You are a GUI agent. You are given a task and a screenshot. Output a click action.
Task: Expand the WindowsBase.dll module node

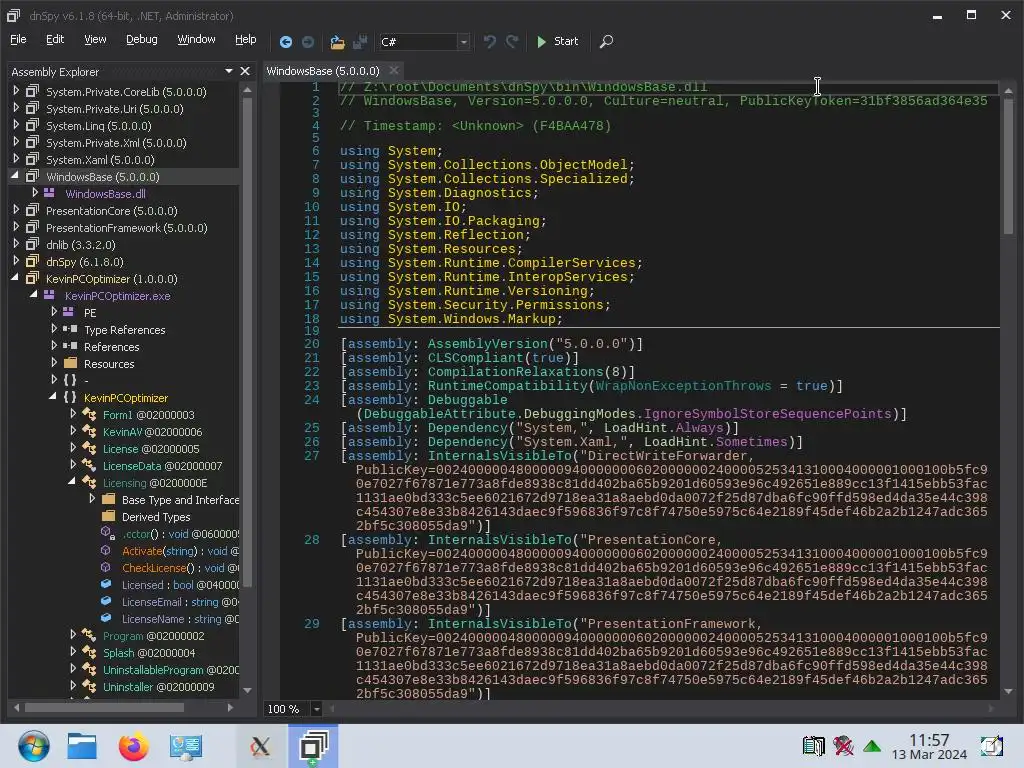click(35, 193)
